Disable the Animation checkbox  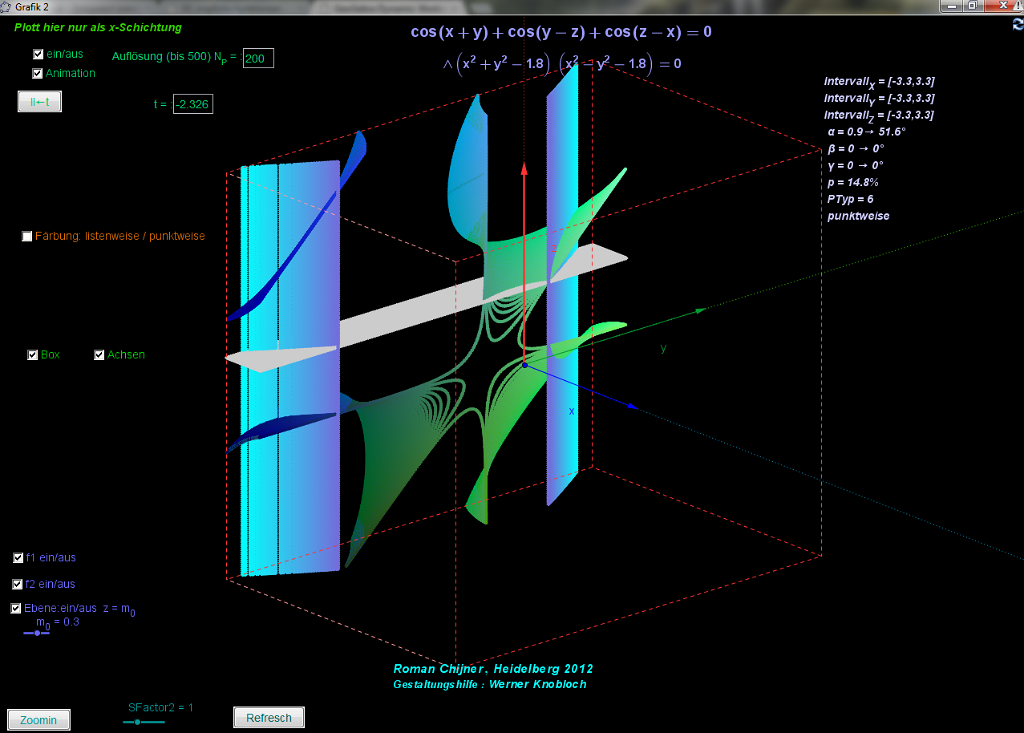pyautogui.click(x=38, y=73)
